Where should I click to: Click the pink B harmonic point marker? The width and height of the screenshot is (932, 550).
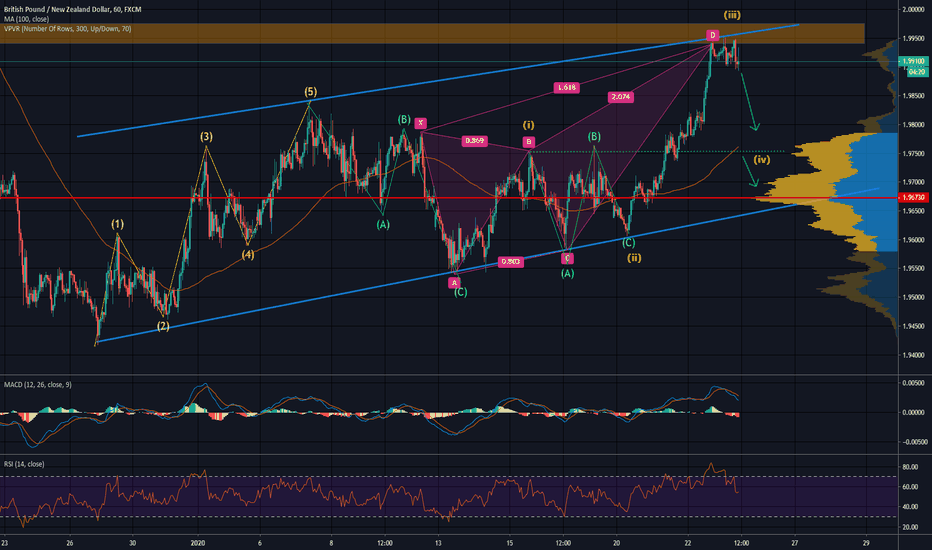pyautogui.click(x=528, y=142)
